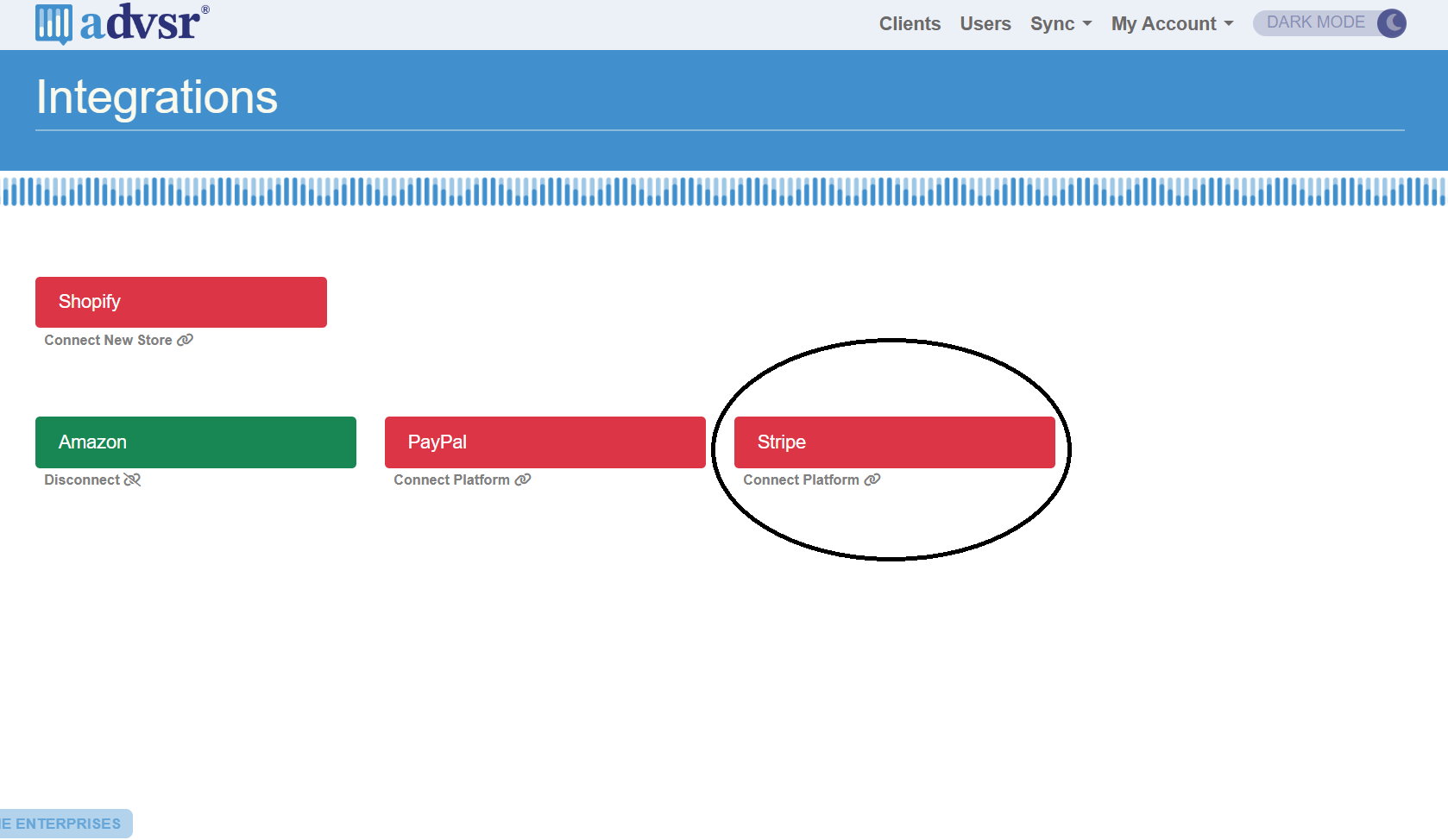Click the moon icon in dark mode switch
The width and height of the screenshot is (1448, 840).
coord(1391,23)
